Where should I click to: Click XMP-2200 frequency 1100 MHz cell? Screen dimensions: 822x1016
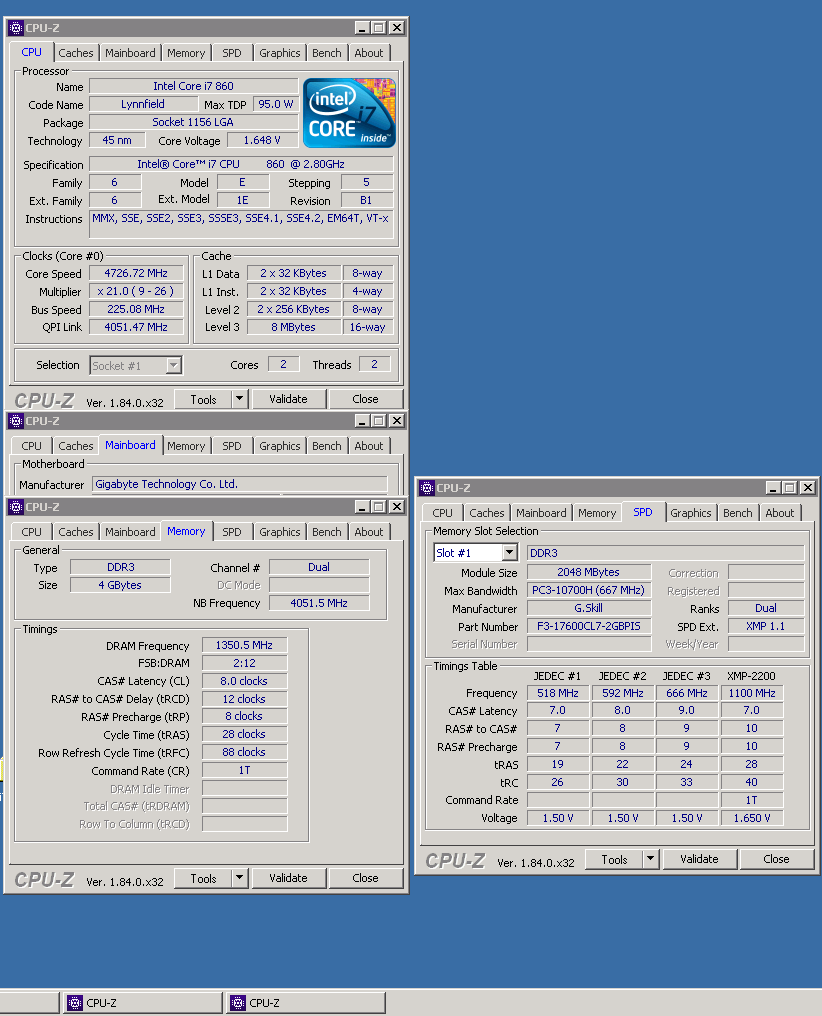(752, 693)
